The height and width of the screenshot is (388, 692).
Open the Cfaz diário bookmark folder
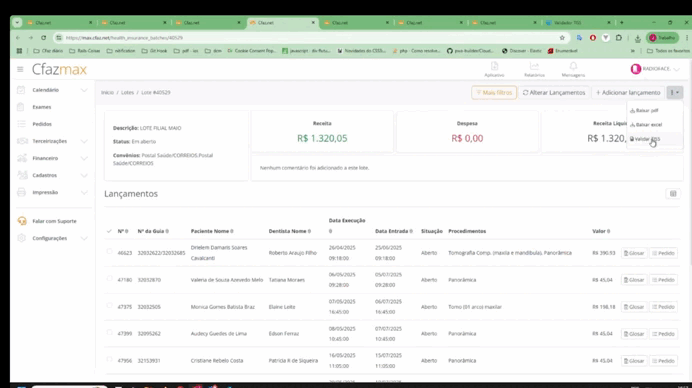48,51
